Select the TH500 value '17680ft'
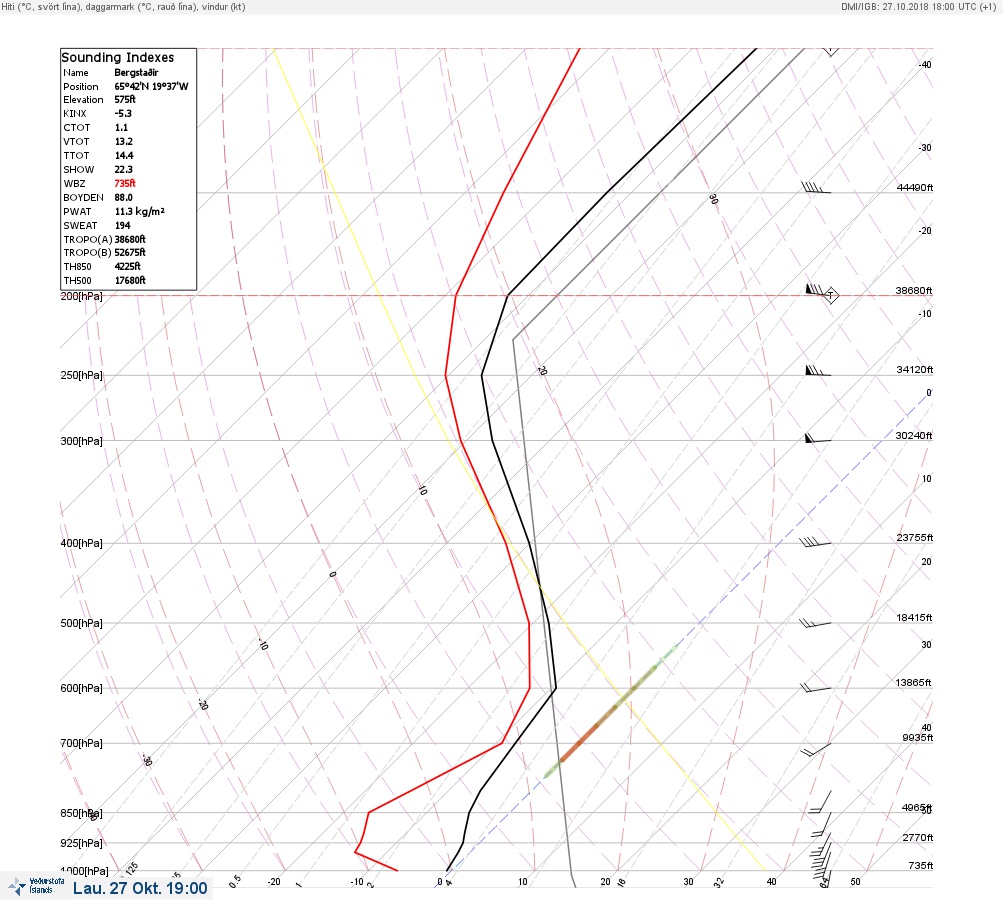The height and width of the screenshot is (900, 1003). 130,281
